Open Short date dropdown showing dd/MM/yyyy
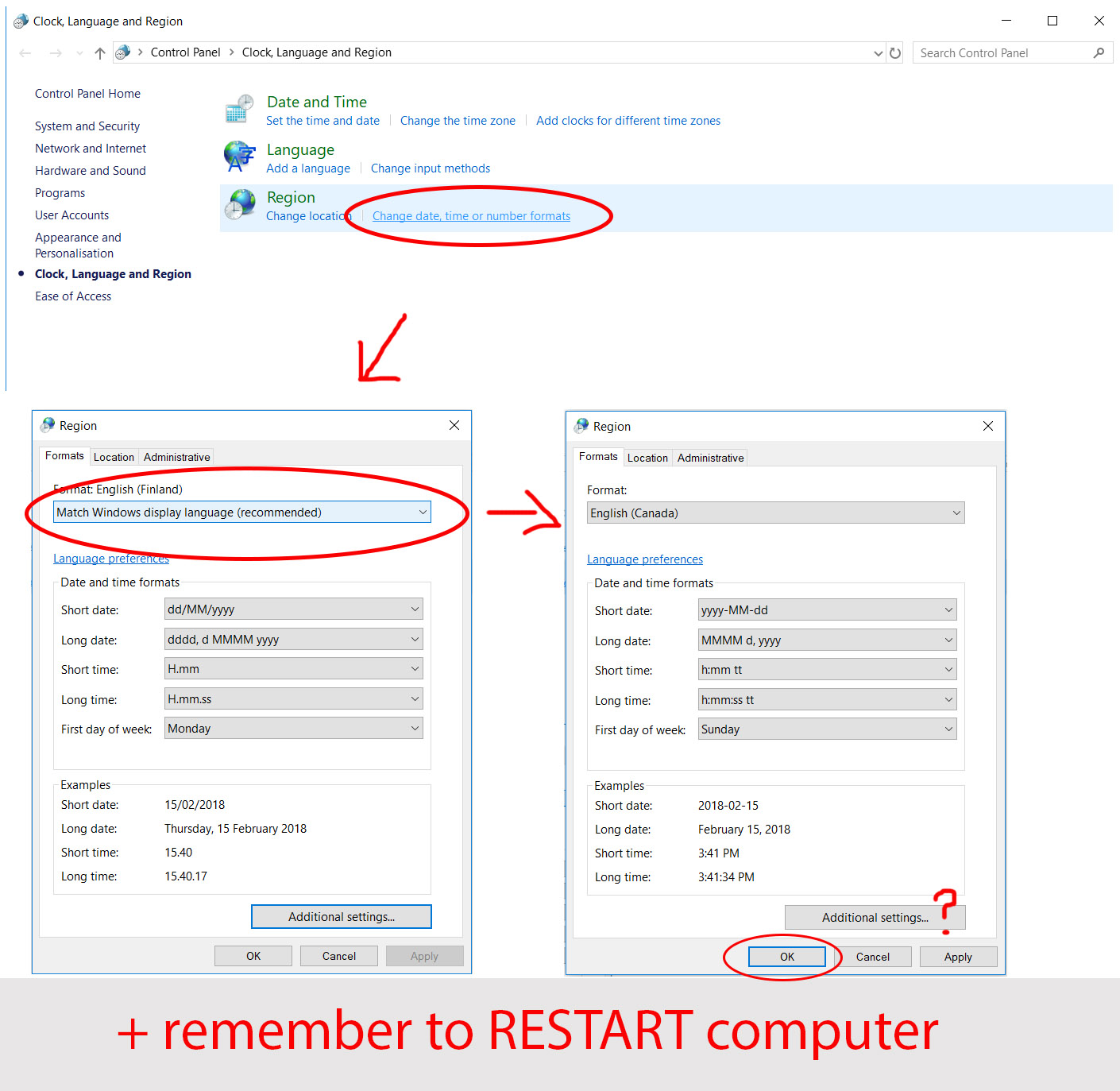The height and width of the screenshot is (1091, 1120). pyautogui.click(x=294, y=609)
